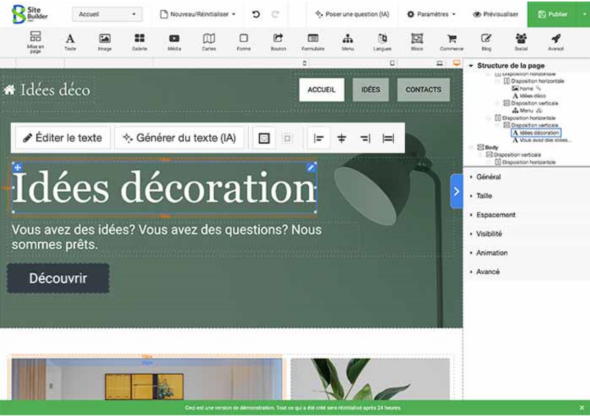Select the 'home' image tree item
Screen dimensions: 590x417
(x=523, y=88)
